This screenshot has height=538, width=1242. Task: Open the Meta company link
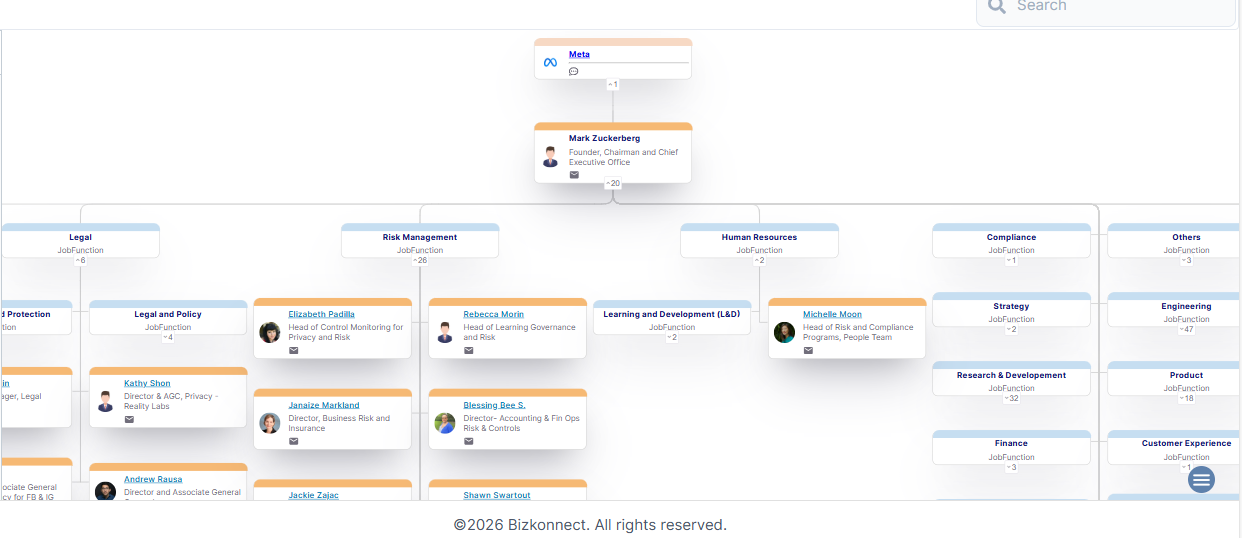click(579, 54)
